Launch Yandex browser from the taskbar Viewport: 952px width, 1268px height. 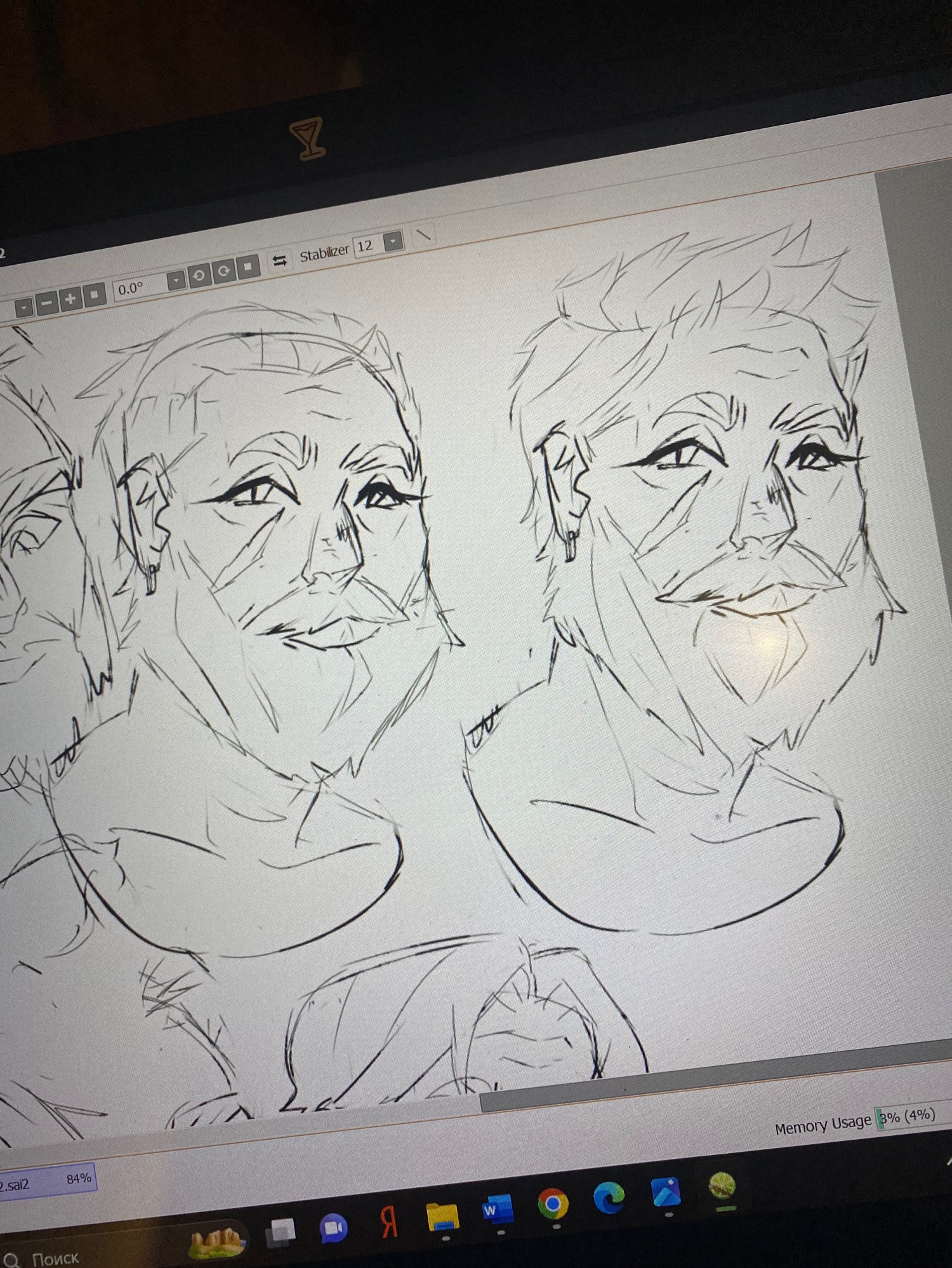[x=389, y=1222]
